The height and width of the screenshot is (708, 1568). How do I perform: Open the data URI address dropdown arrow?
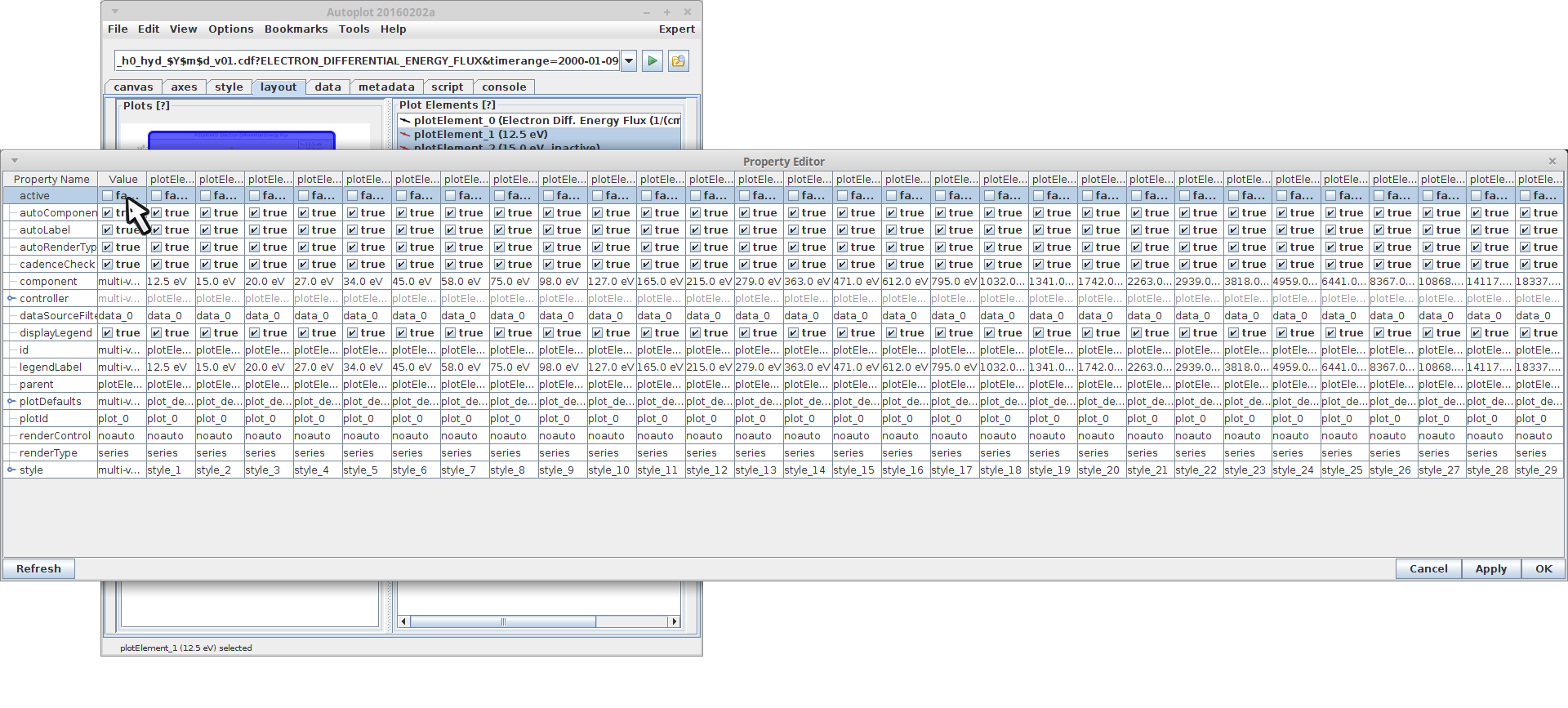click(x=629, y=61)
